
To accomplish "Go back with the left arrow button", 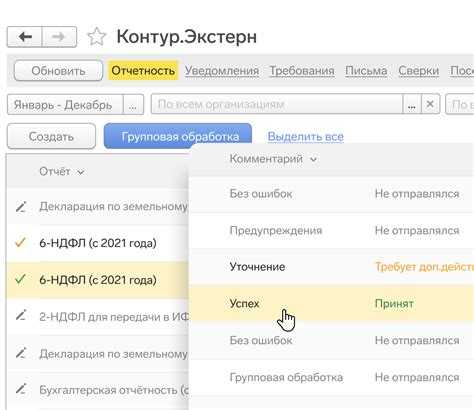I will (x=25, y=37).
